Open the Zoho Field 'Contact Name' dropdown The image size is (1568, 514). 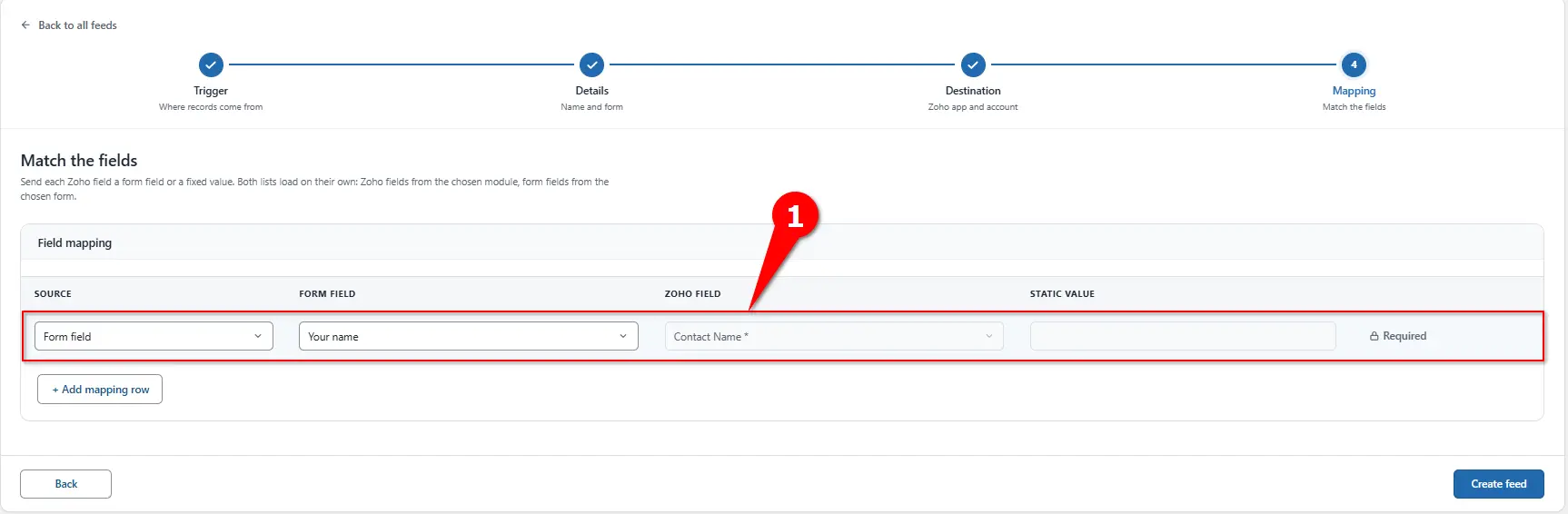pos(834,336)
